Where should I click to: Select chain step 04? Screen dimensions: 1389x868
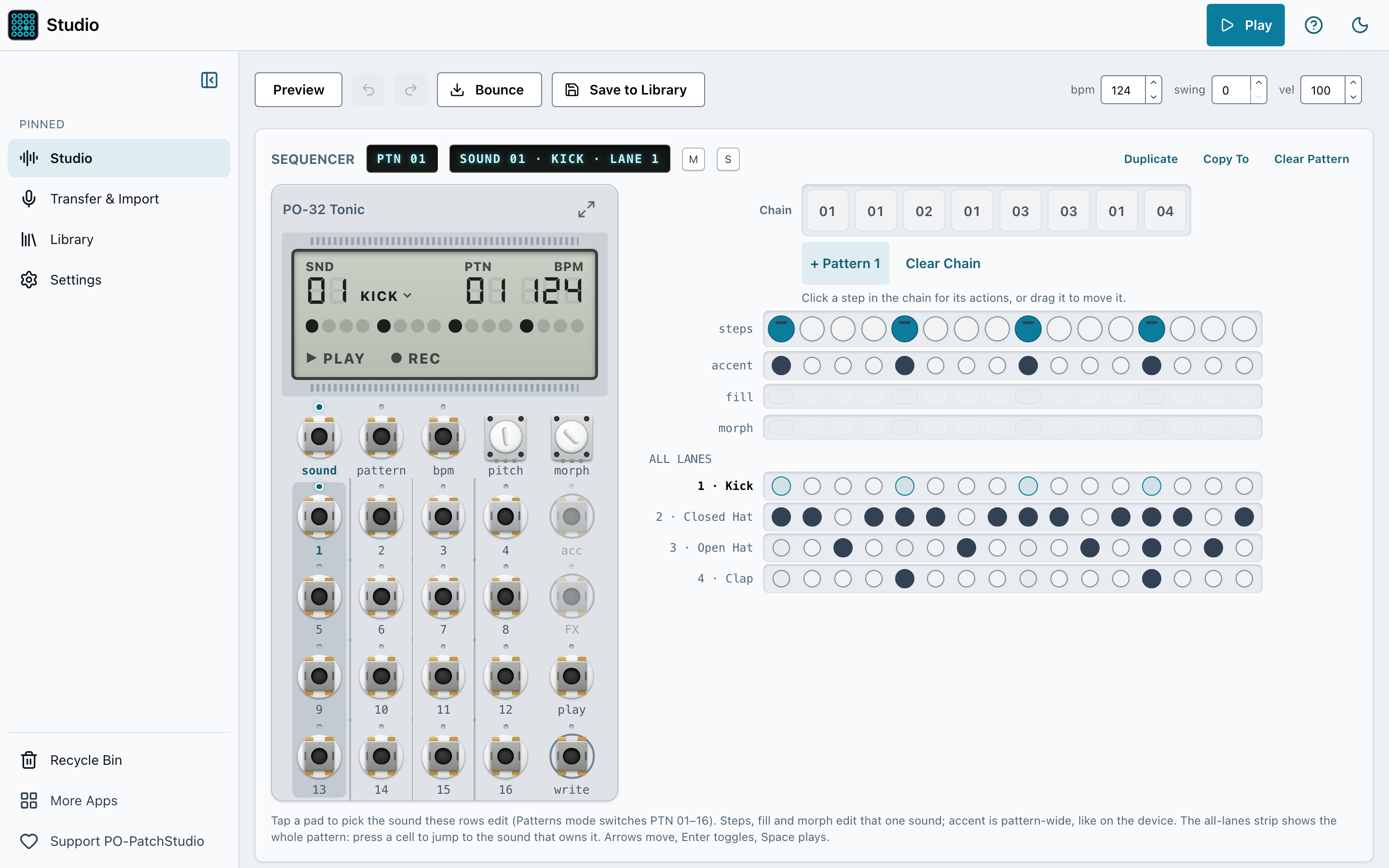tap(1165, 211)
